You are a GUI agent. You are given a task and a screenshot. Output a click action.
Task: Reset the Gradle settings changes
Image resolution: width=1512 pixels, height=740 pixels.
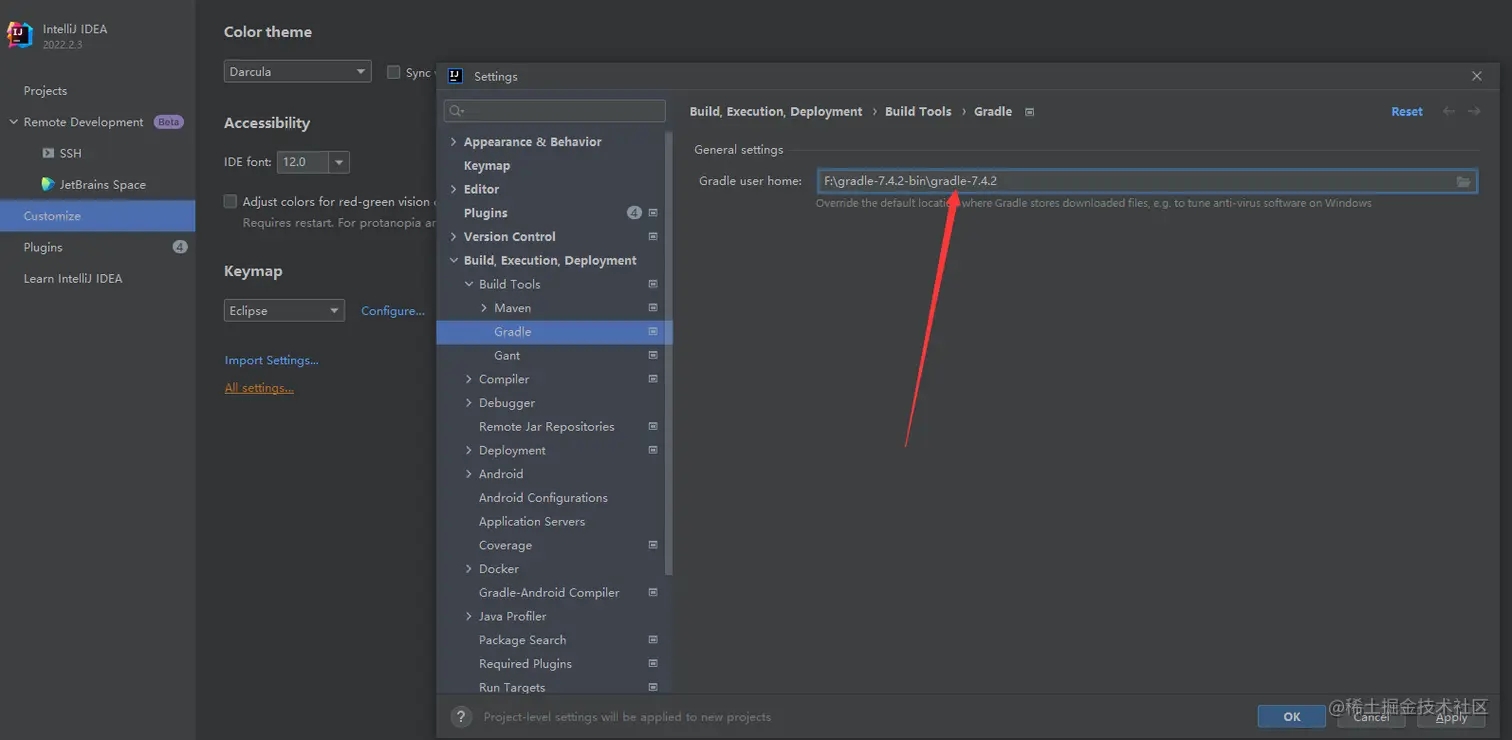[x=1407, y=112]
